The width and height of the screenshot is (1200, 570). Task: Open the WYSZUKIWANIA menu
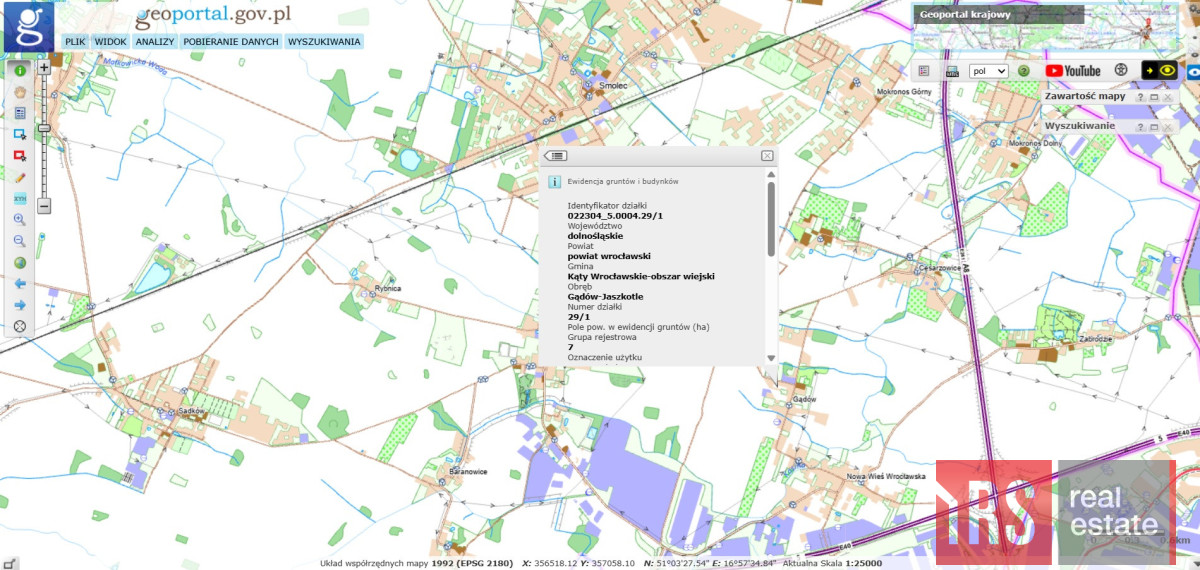coord(324,42)
